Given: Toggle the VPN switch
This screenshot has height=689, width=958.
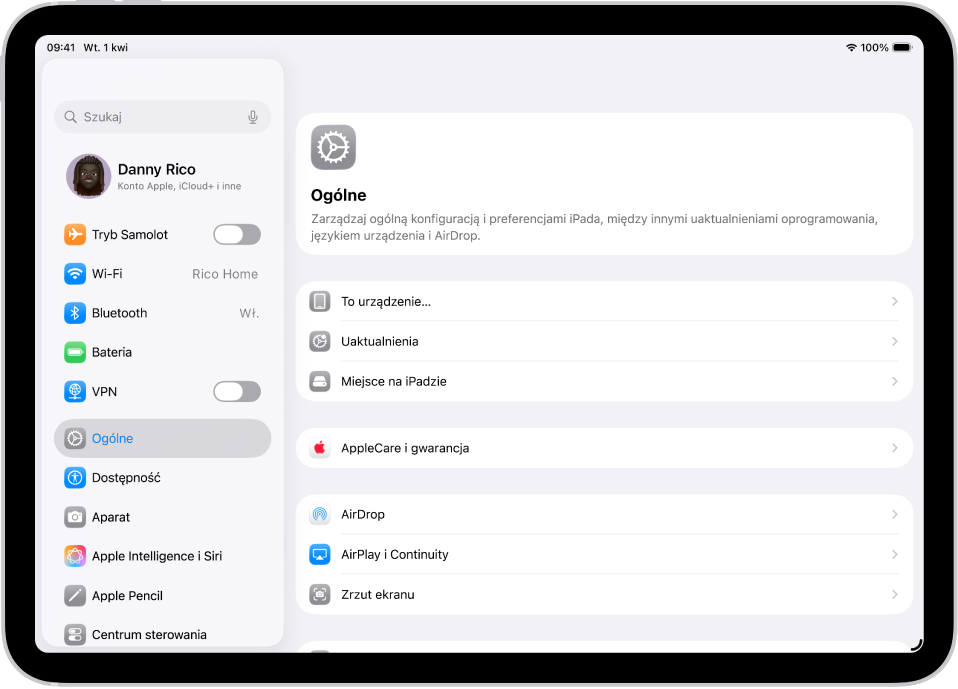Looking at the screenshot, I should (237, 392).
